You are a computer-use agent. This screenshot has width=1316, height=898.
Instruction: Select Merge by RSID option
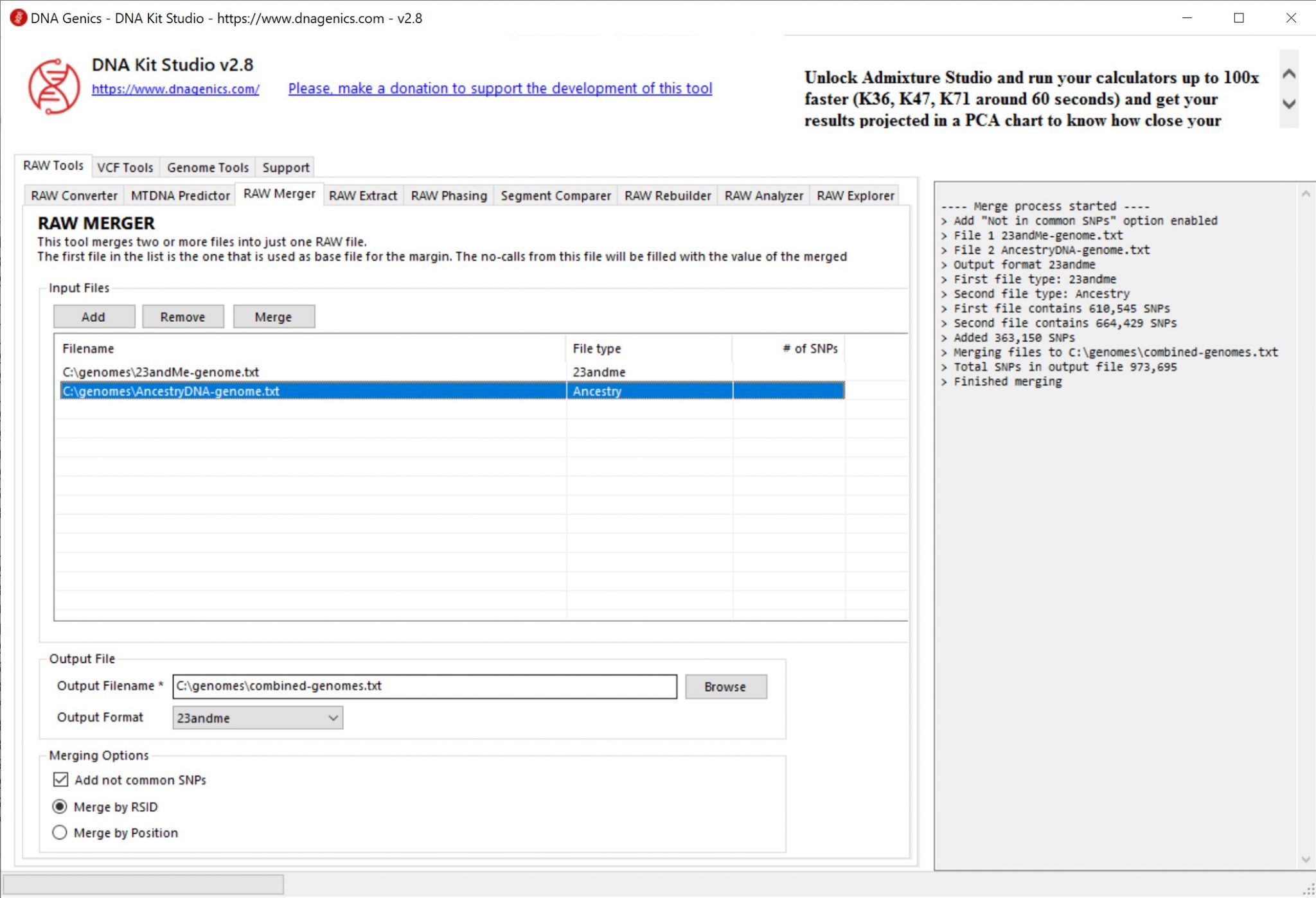[x=60, y=806]
